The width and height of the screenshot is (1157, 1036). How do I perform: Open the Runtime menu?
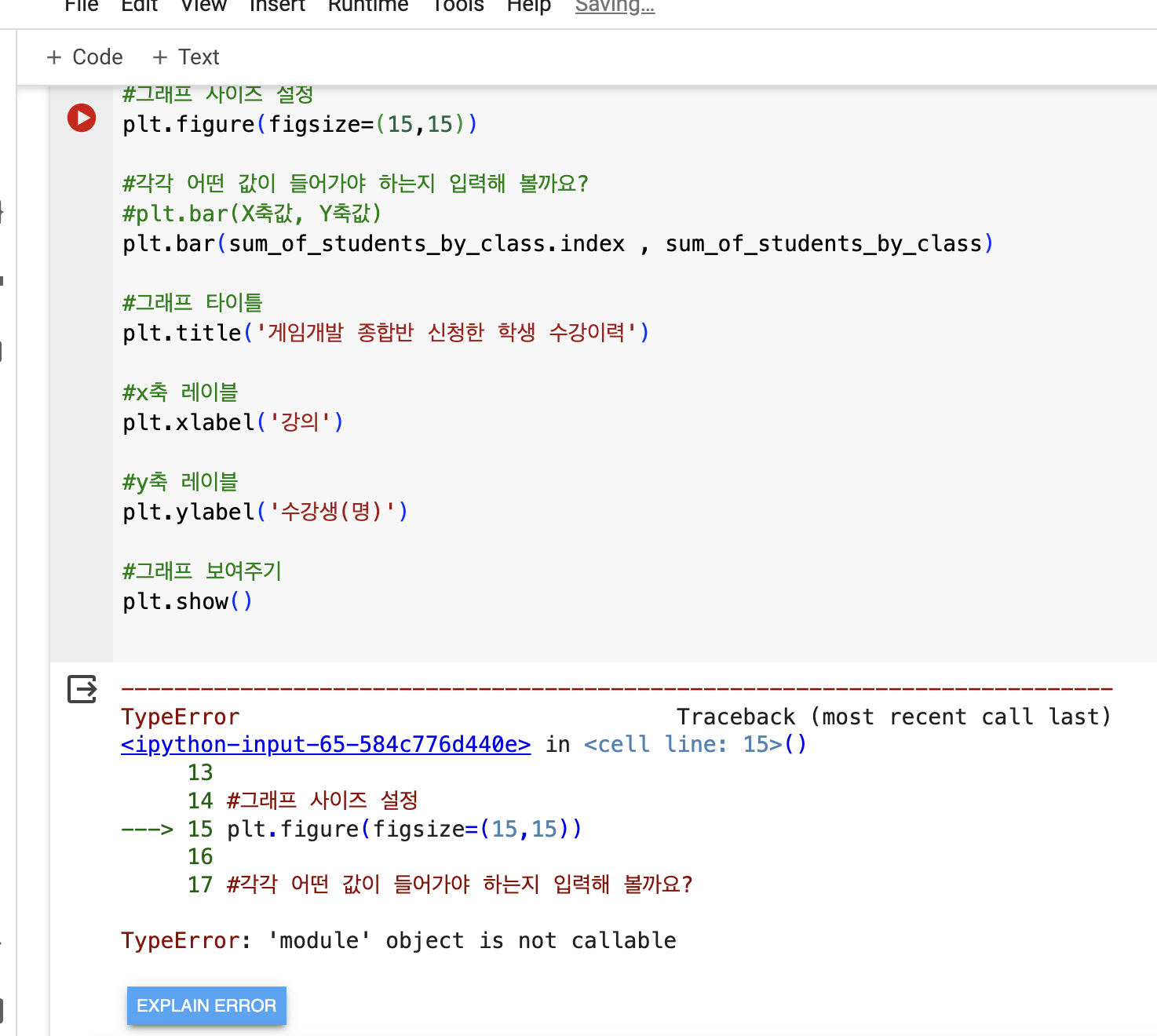[368, 5]
